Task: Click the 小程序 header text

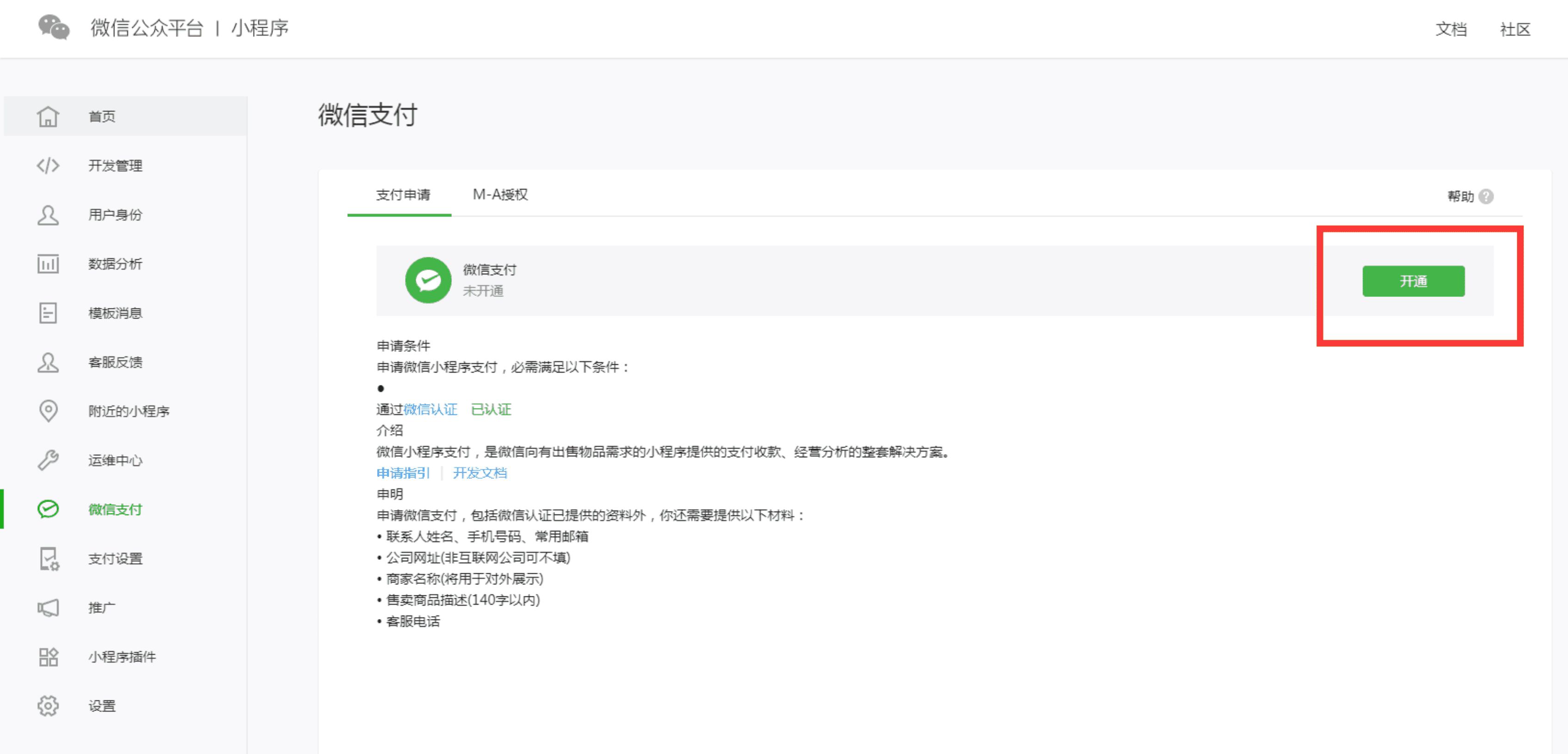Action: coord(260,28)
